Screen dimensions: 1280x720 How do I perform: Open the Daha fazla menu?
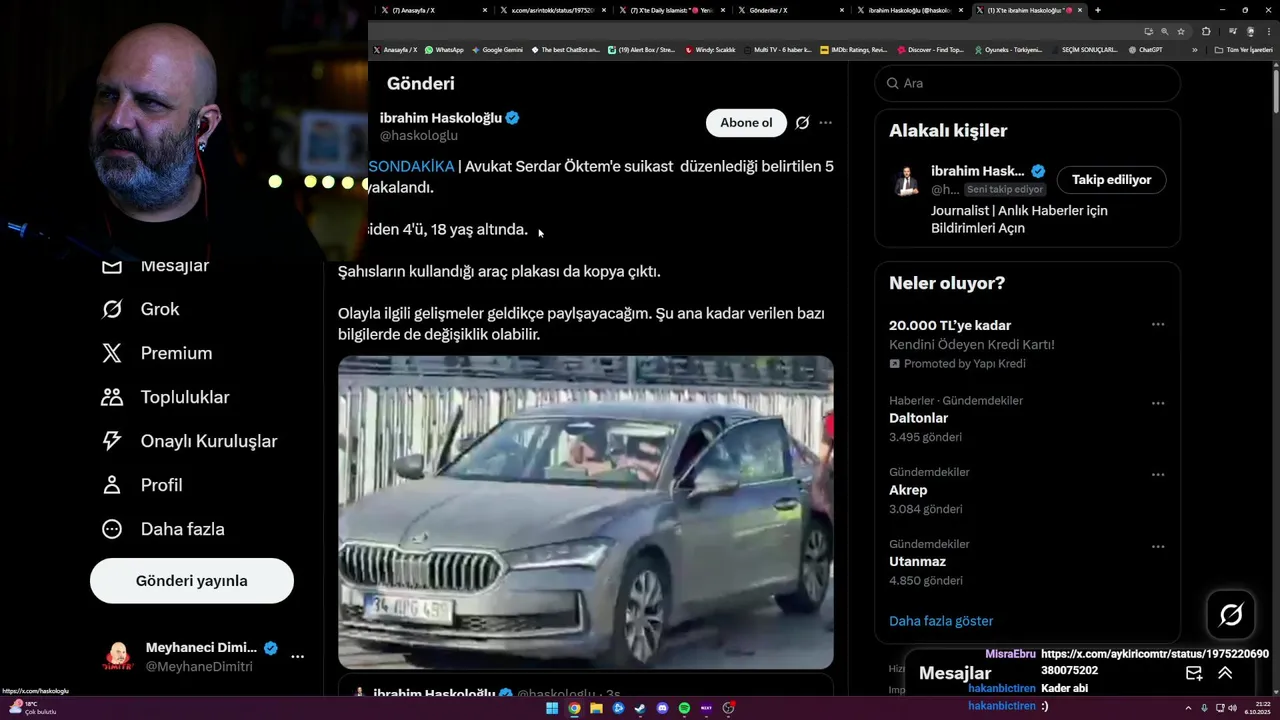point(163,529)
